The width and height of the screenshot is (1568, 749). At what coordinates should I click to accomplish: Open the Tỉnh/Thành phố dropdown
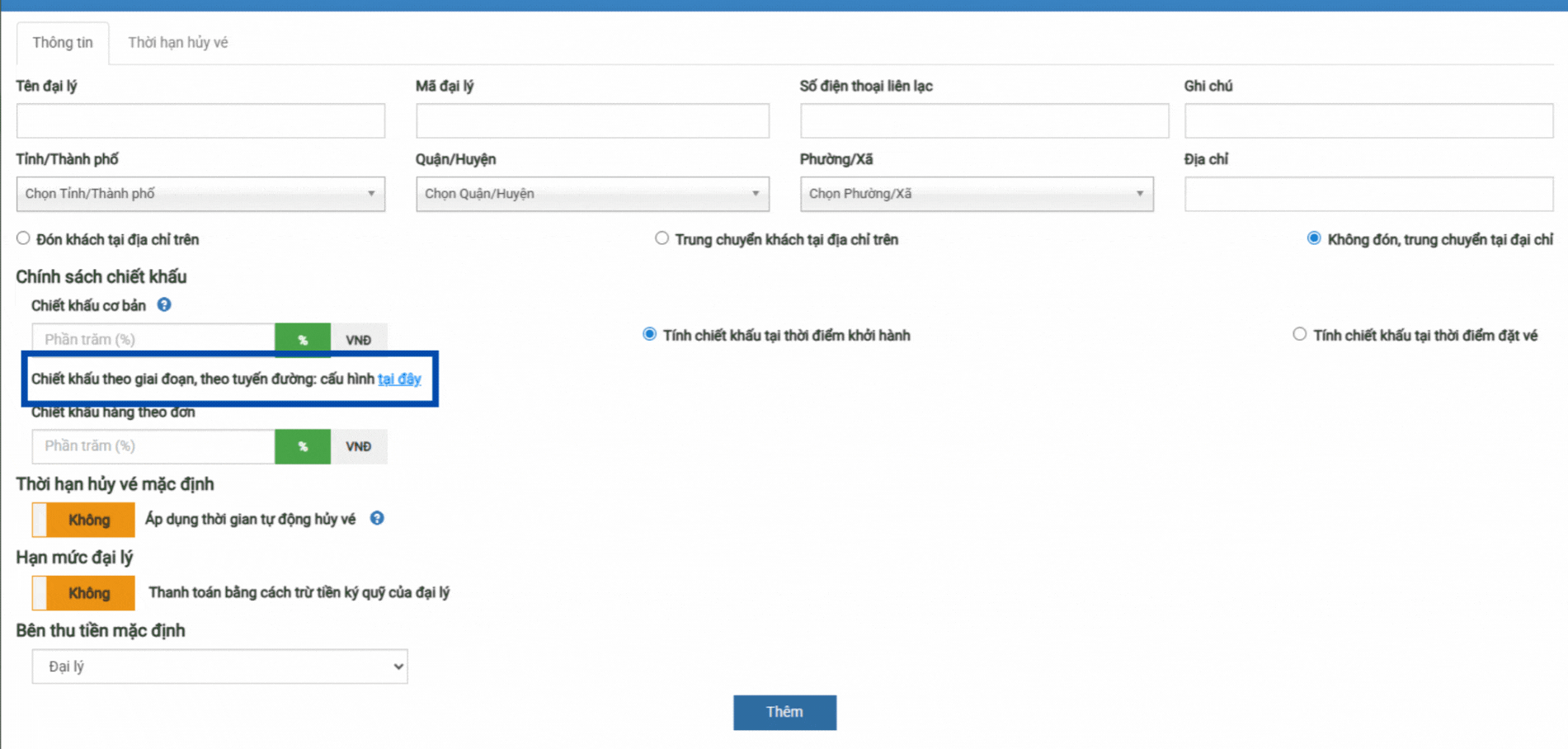[x=200, y=194]
